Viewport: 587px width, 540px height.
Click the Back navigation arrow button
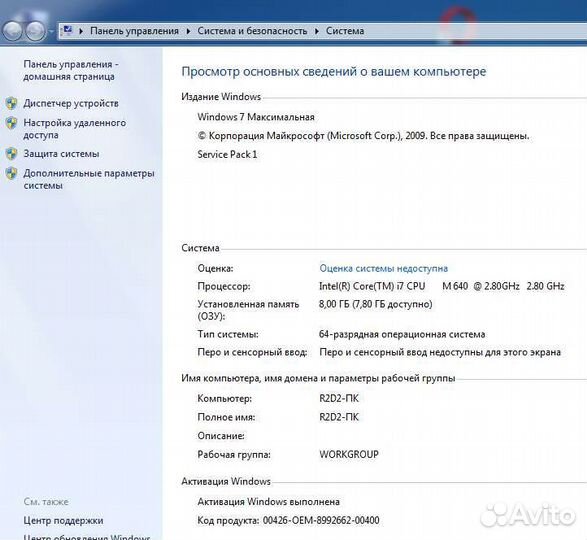point(13,30)
